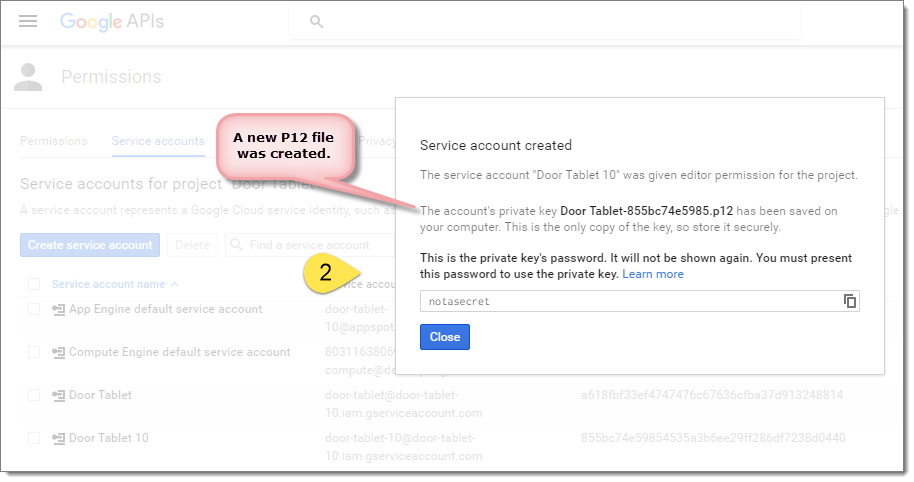
Task: Click the notasecret password field
Action: 630,301
